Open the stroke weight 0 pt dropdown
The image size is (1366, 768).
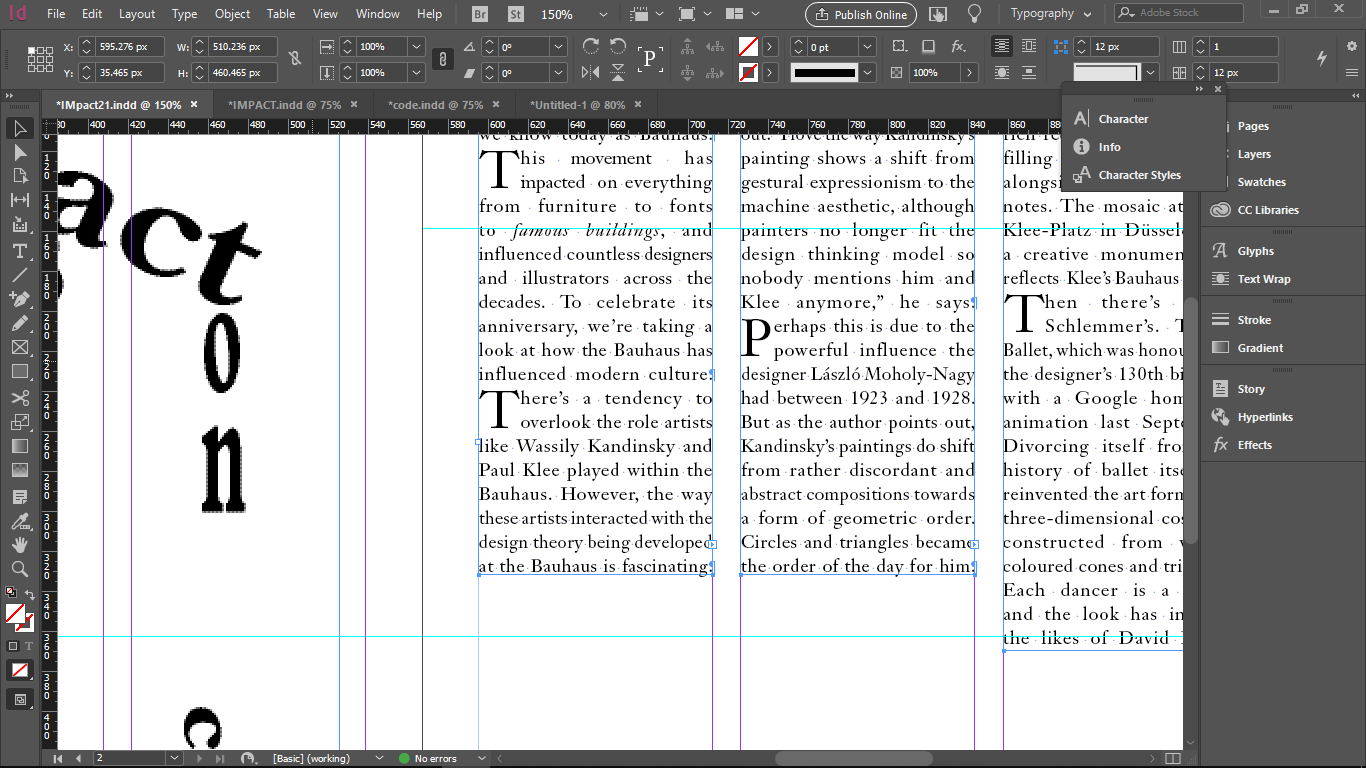pos(867,47)
